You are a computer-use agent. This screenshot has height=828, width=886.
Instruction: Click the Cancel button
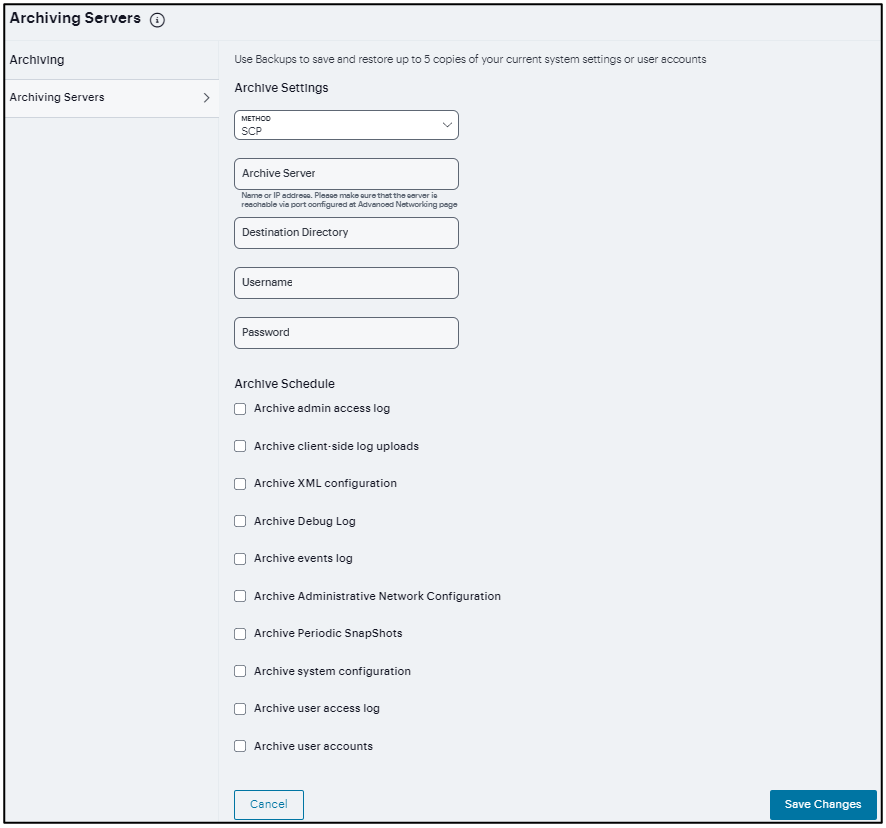pyautogui.click(x=268, y=804)
